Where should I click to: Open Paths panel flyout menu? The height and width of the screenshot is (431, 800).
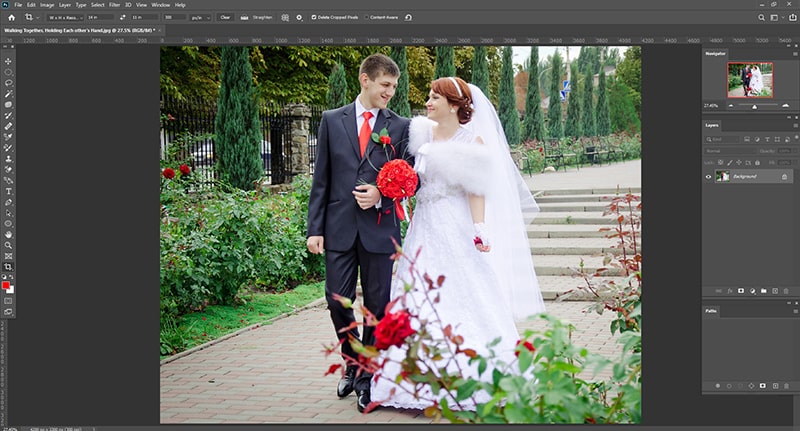[x=795, y=311]
